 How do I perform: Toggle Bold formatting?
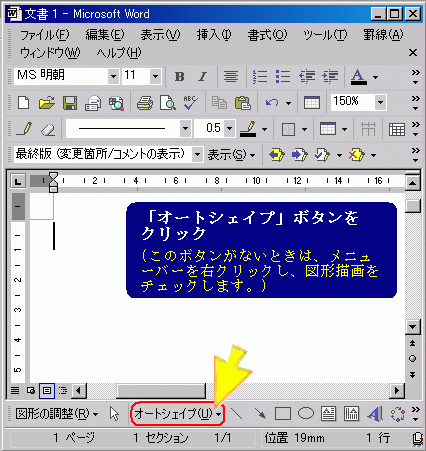179,77
